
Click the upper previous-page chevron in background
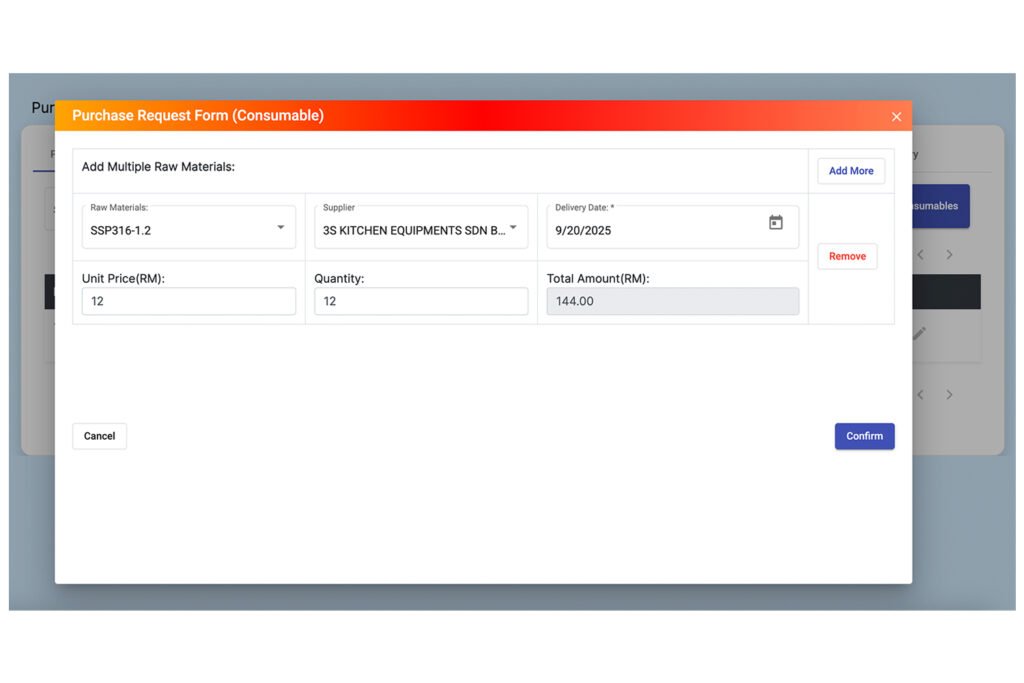click(x=921, y=255)
